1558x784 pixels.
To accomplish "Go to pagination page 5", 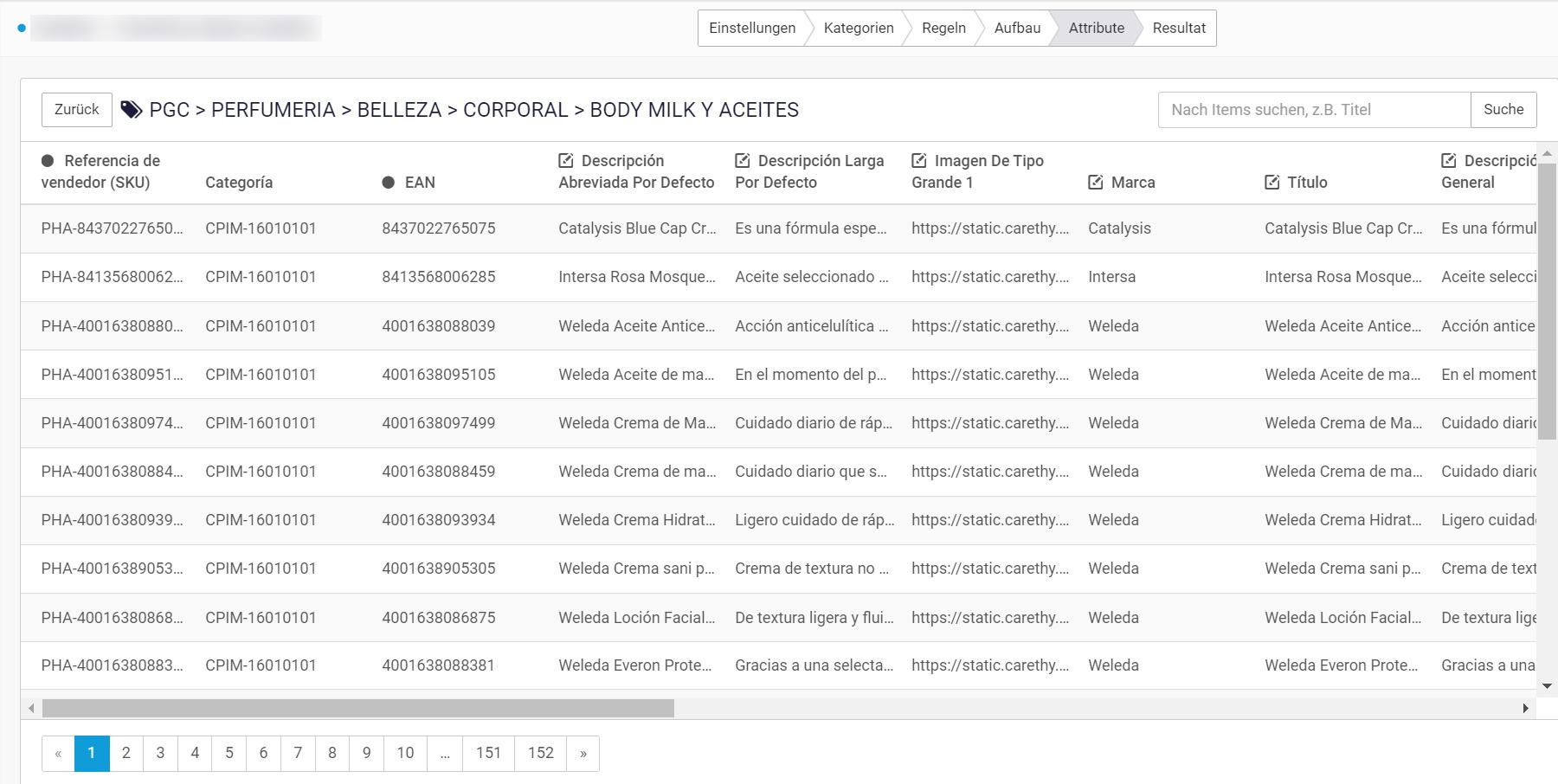I will click(229, 753).
